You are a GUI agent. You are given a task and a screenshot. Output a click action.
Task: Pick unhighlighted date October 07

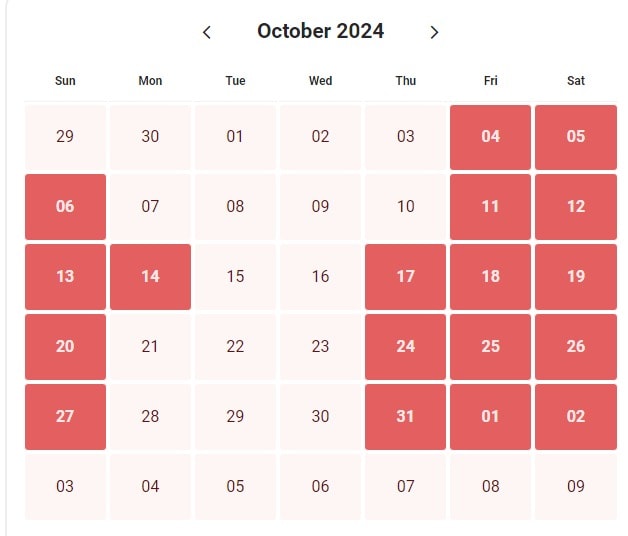[x=150, y=207]
